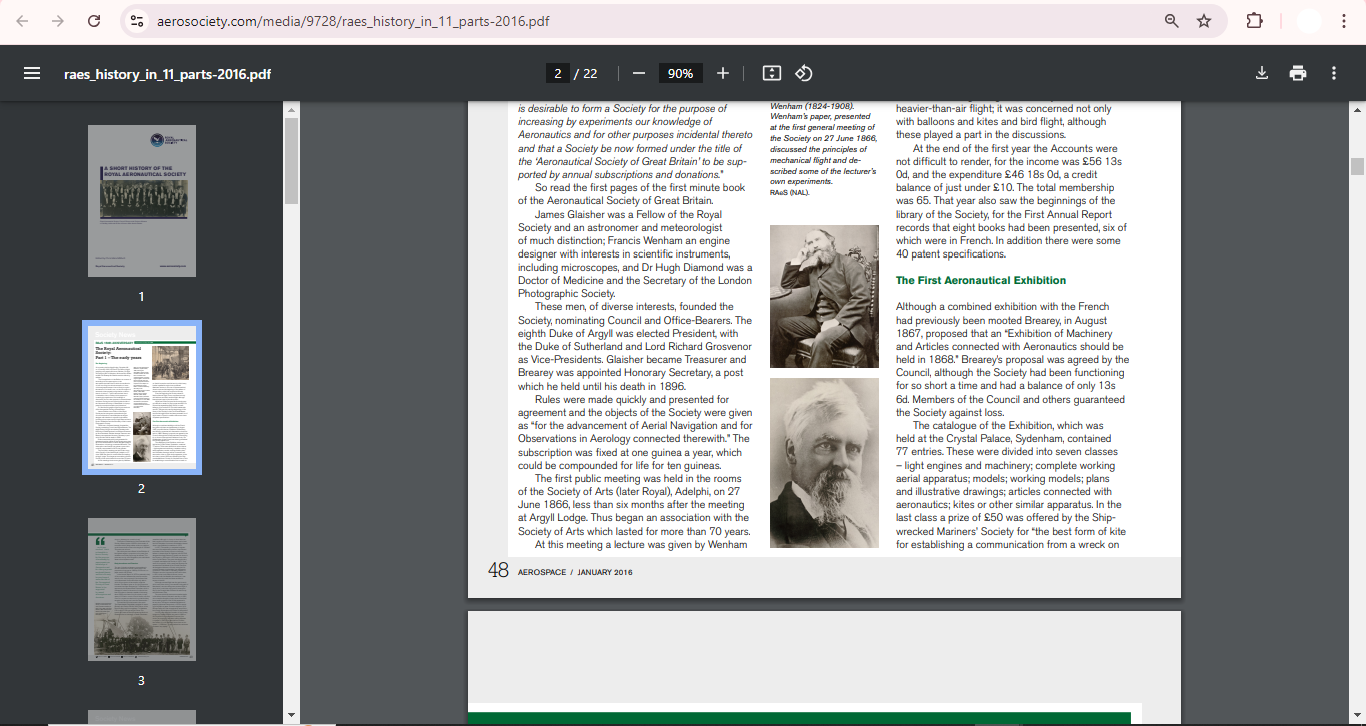Open PDF viewer more actions menu
The width and height of the screenshot is (1366, 726).
coord(1334,73)
